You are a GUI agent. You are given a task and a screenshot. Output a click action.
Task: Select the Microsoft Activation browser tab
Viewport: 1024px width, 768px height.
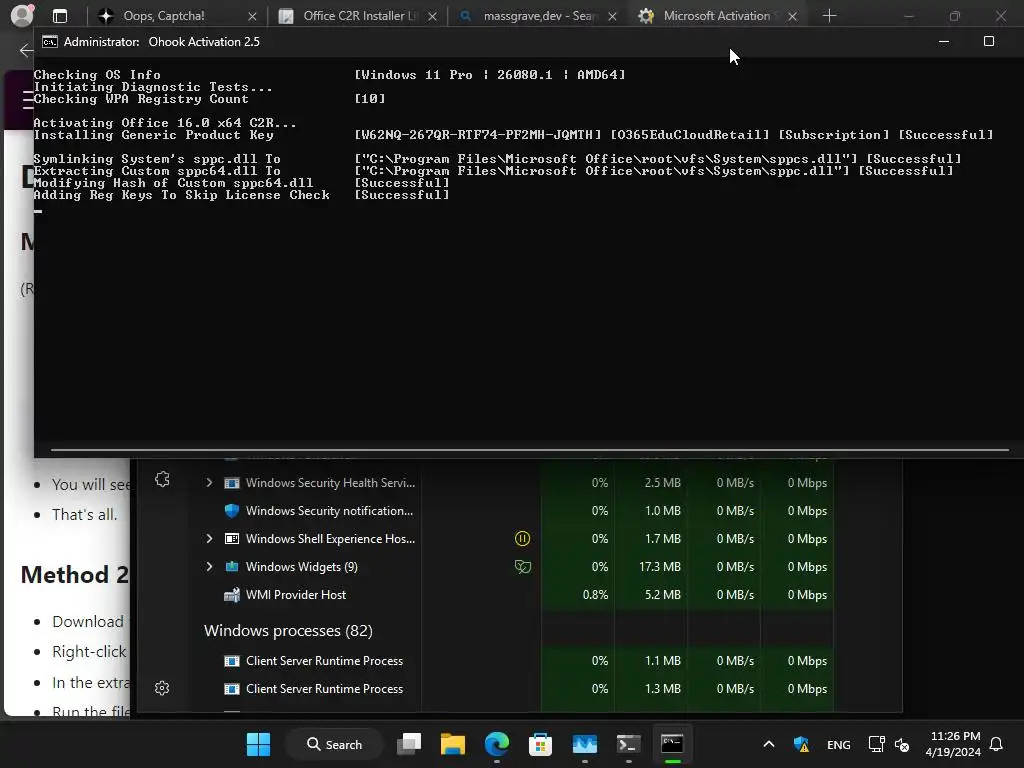[x=716, y=16]
